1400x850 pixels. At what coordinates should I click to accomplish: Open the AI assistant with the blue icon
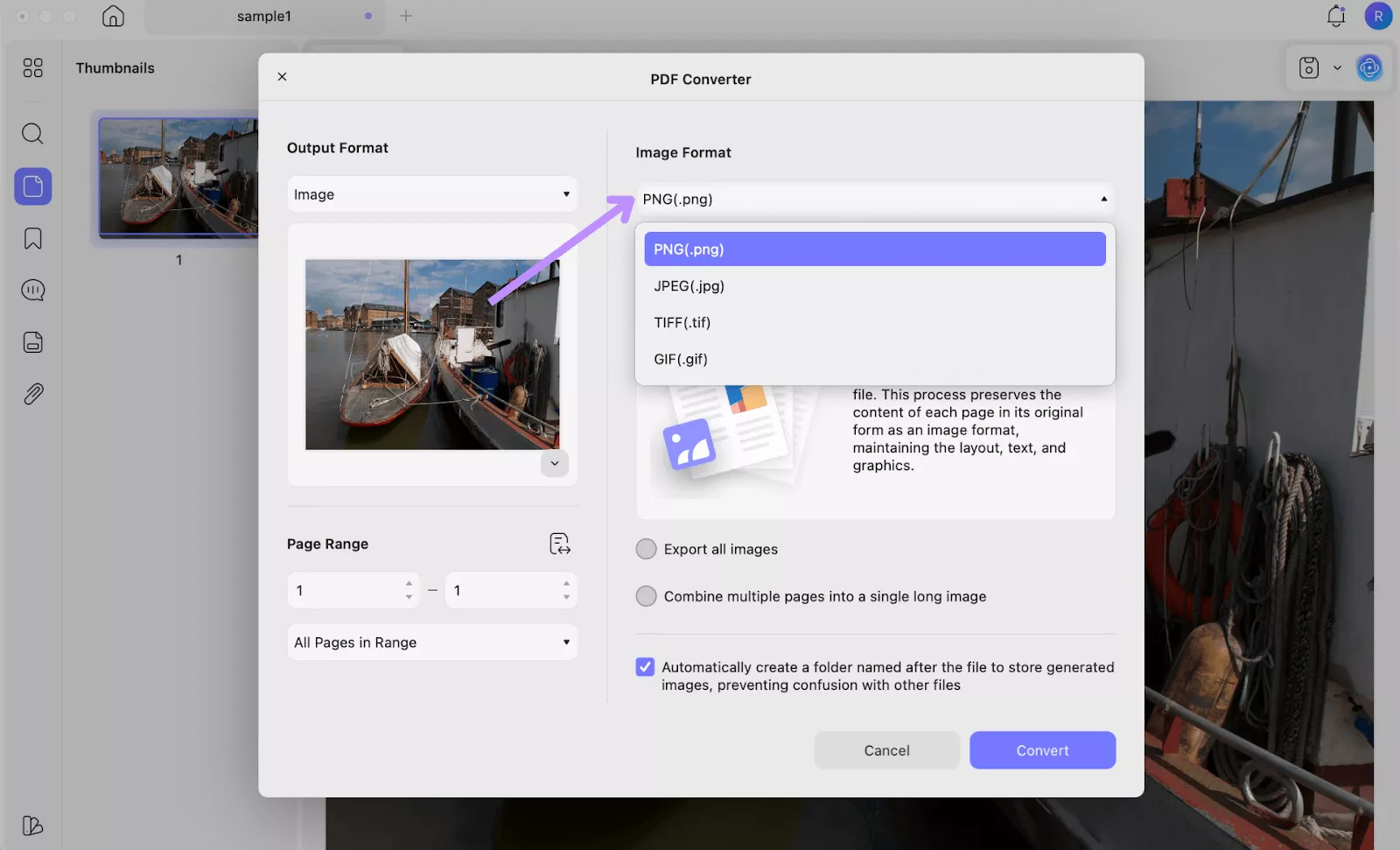(x=1369, y=67)
